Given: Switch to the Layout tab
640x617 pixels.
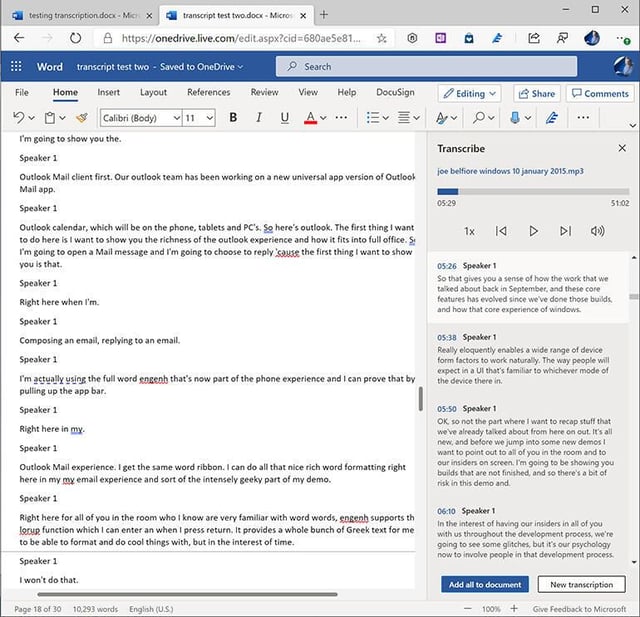Looking at the screenshot, I should click(x=153, y=92).
